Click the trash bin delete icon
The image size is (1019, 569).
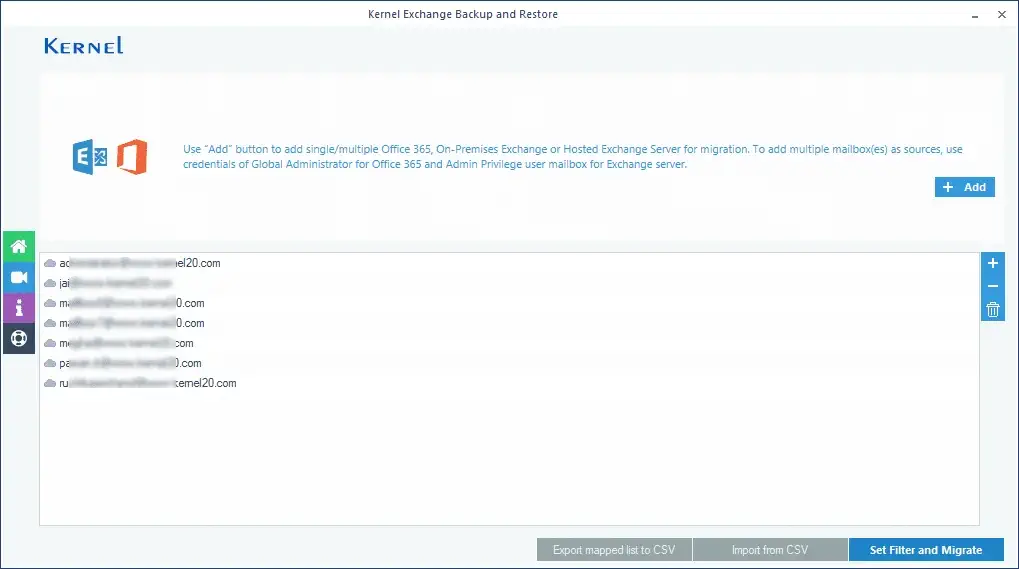coord(992,310)
